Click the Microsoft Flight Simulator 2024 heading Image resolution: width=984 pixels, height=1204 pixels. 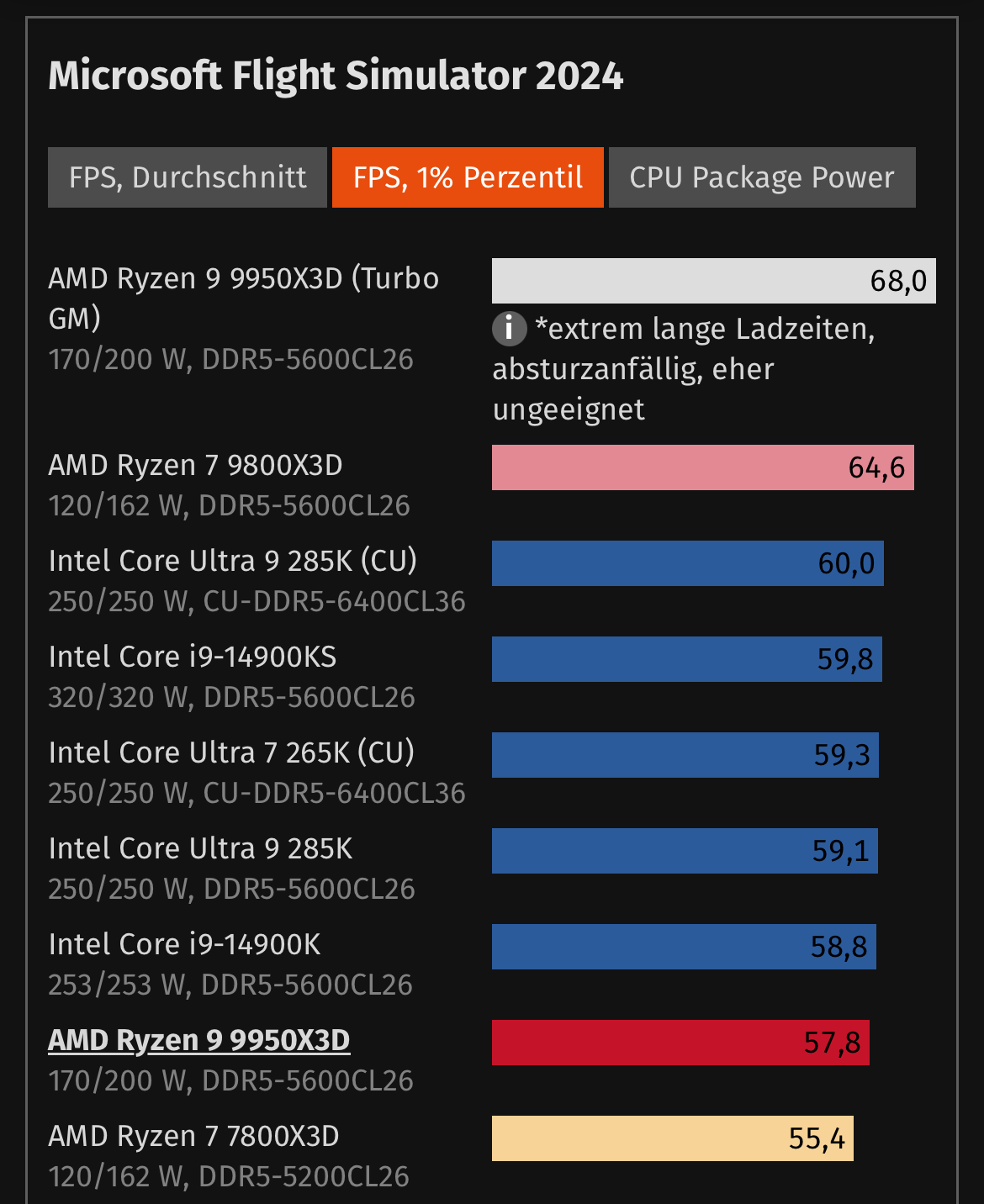click(336, 76)
